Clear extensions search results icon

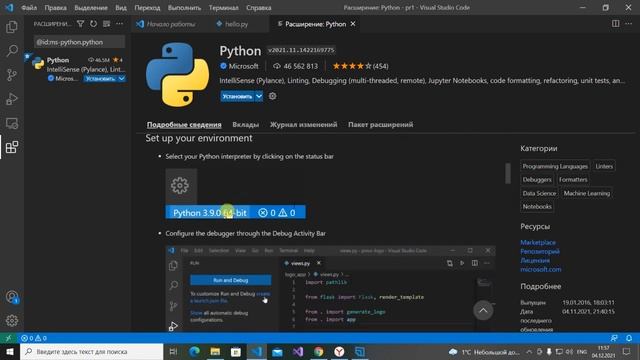[107, 24]
